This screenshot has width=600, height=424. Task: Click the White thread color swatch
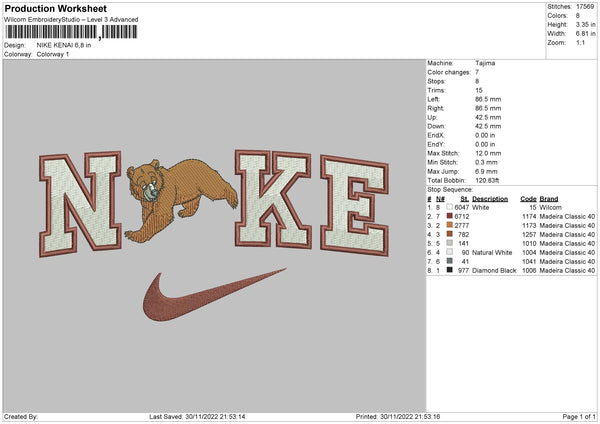[x=450, y=207]
